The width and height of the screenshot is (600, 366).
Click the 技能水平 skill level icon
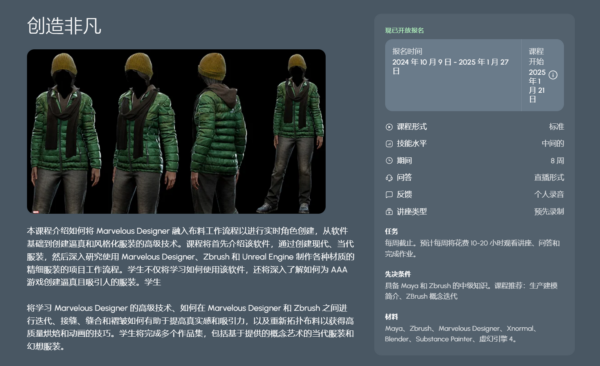[389, 144]
